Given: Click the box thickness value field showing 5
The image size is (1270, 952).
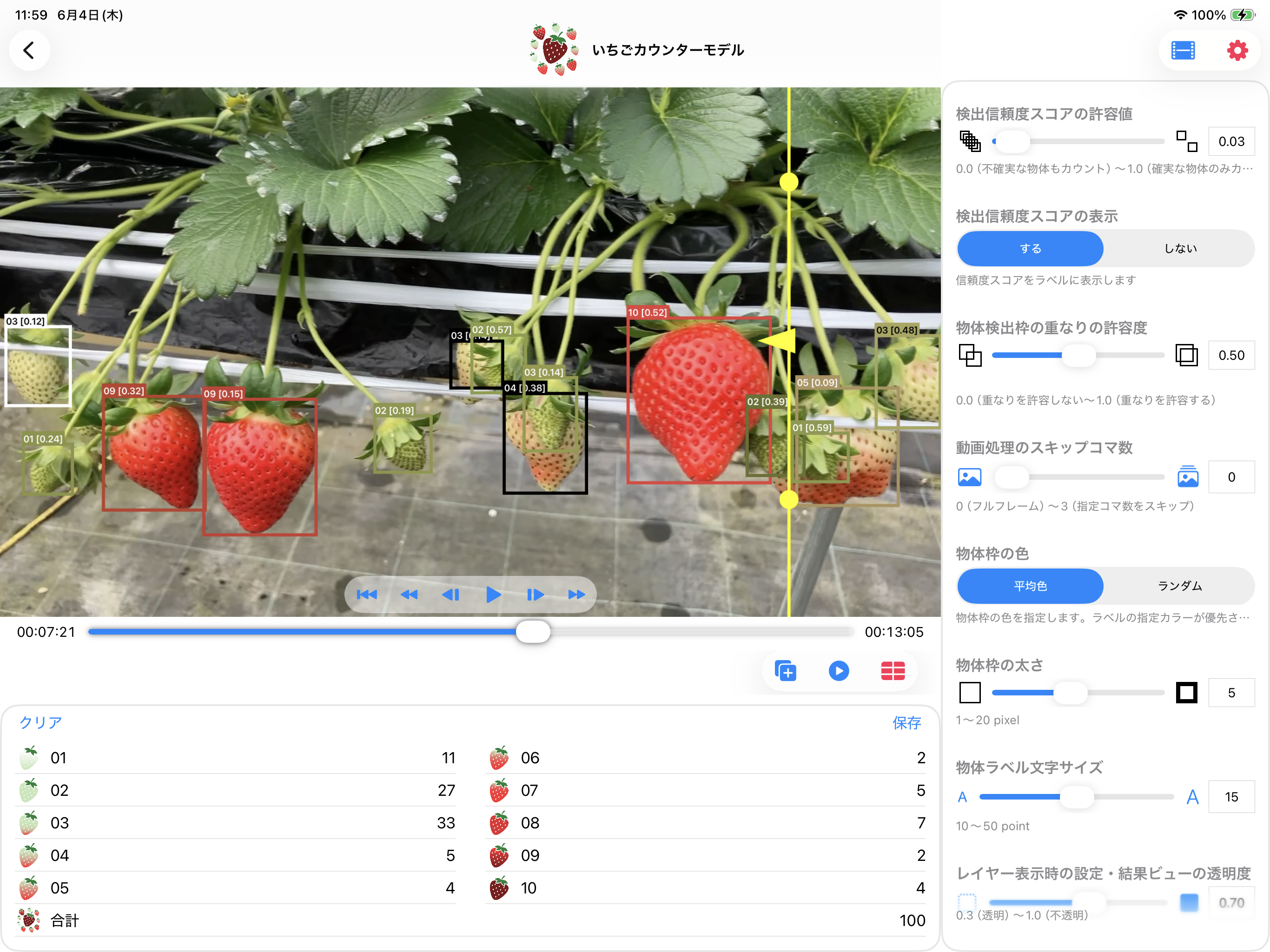Looking at the screenshot, I should [1231, 693].
